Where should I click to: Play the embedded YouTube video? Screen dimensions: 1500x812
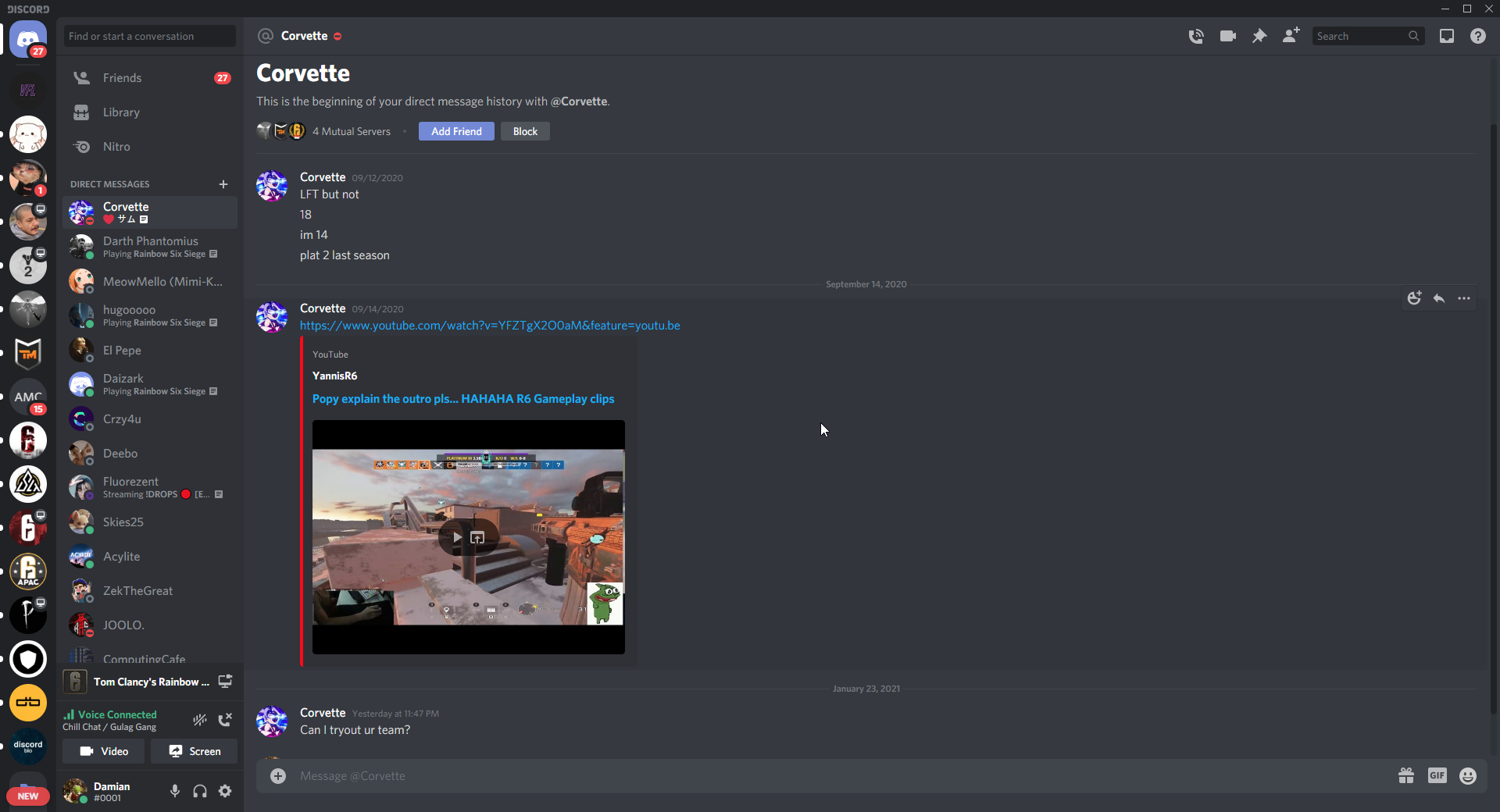(x=457, y=537)
